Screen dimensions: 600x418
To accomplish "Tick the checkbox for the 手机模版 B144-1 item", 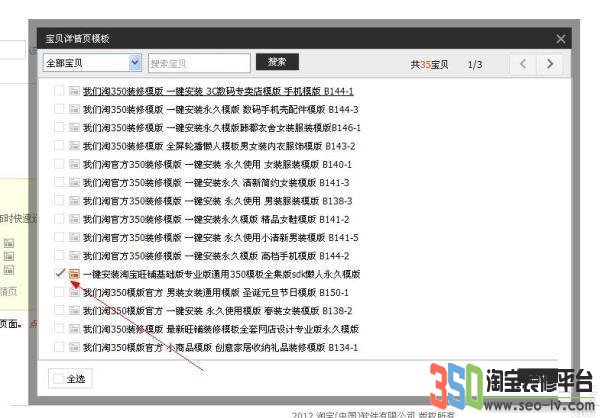I will pyautogui.click(x=59, y=91).
